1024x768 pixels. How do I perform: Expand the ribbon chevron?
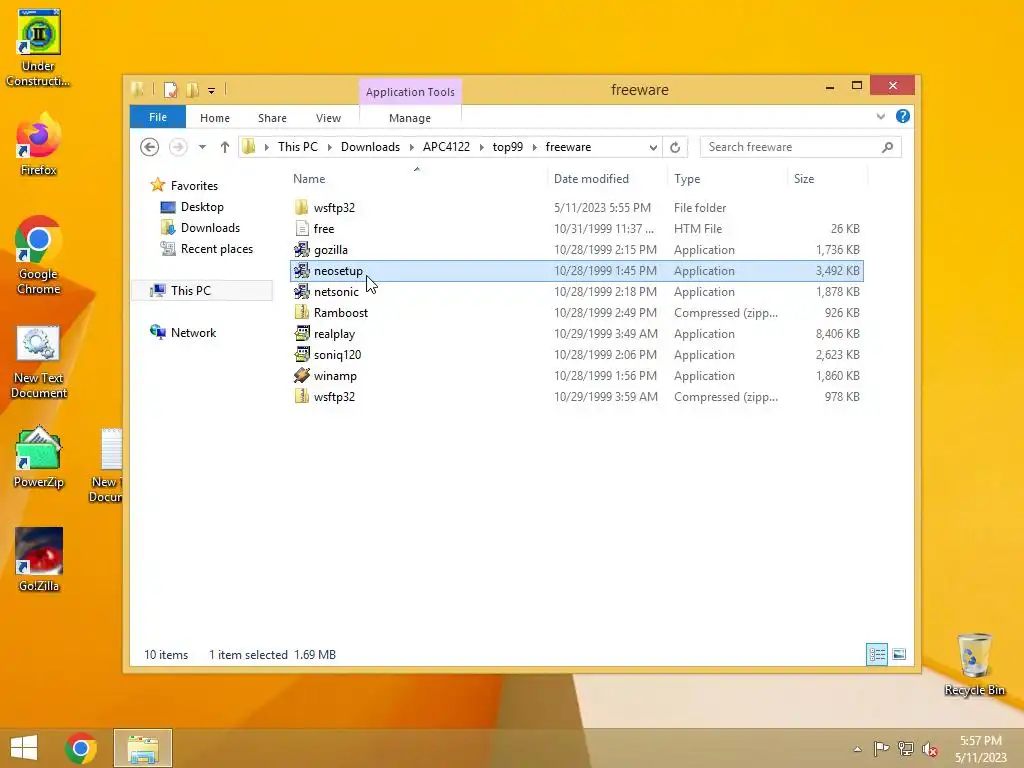880,117
